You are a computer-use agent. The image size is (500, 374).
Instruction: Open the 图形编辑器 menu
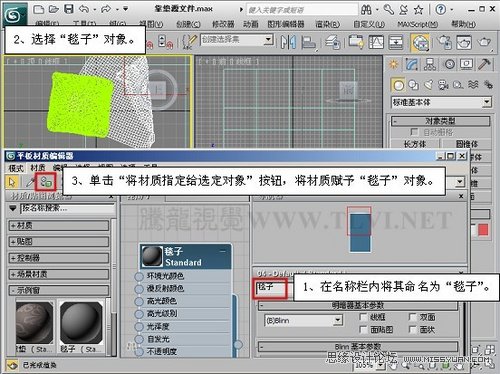click(286, 24)
